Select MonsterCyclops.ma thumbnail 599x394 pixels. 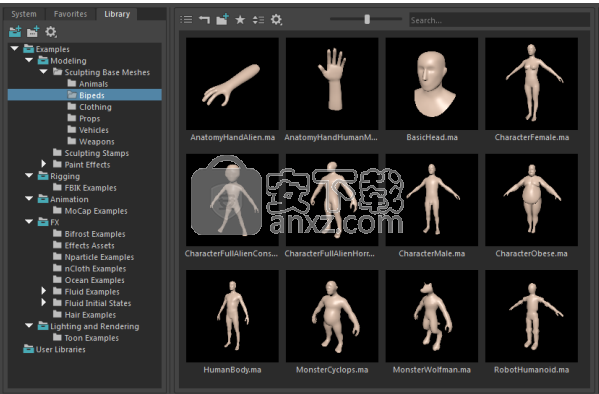(x=332, y=316)
